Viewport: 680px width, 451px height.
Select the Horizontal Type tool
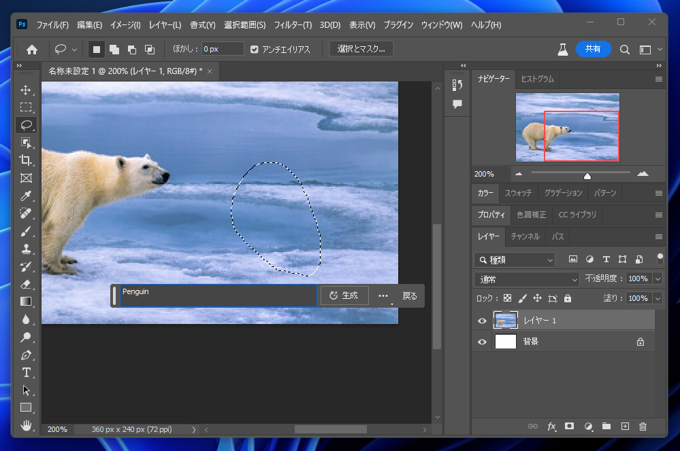coord(26,373)
